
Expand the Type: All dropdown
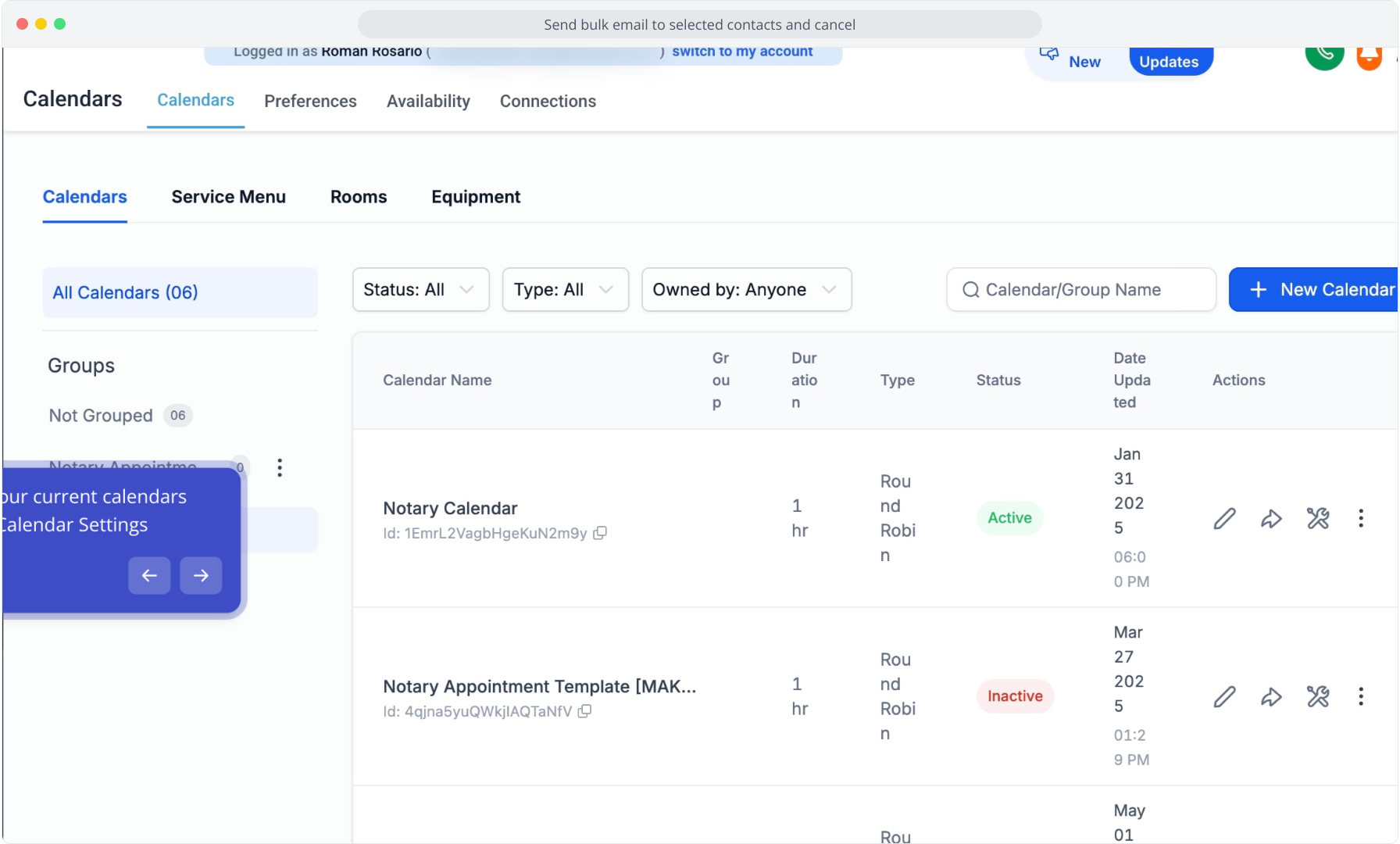point(565,290)
